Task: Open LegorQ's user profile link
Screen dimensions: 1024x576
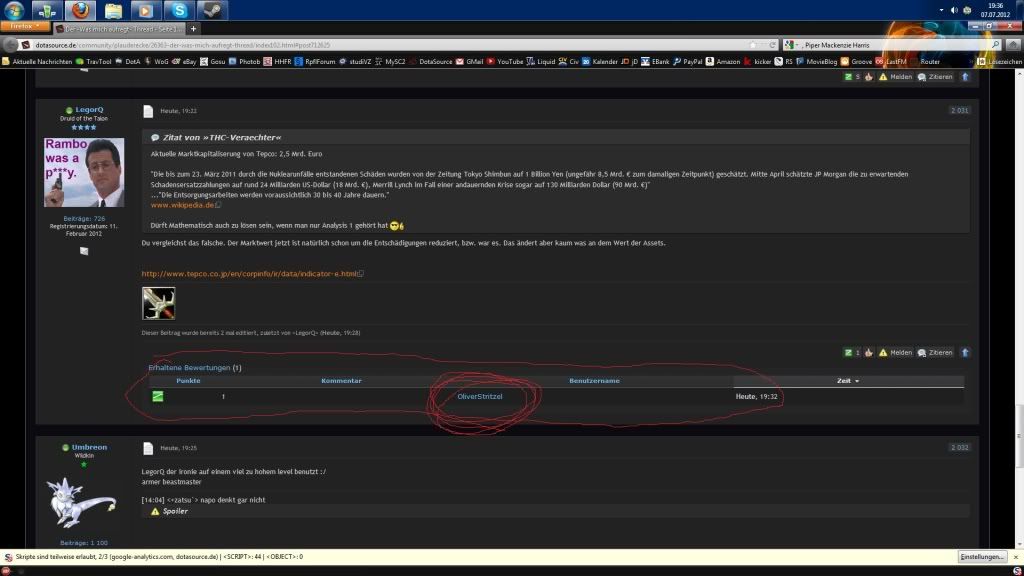Action: [89, 110]
